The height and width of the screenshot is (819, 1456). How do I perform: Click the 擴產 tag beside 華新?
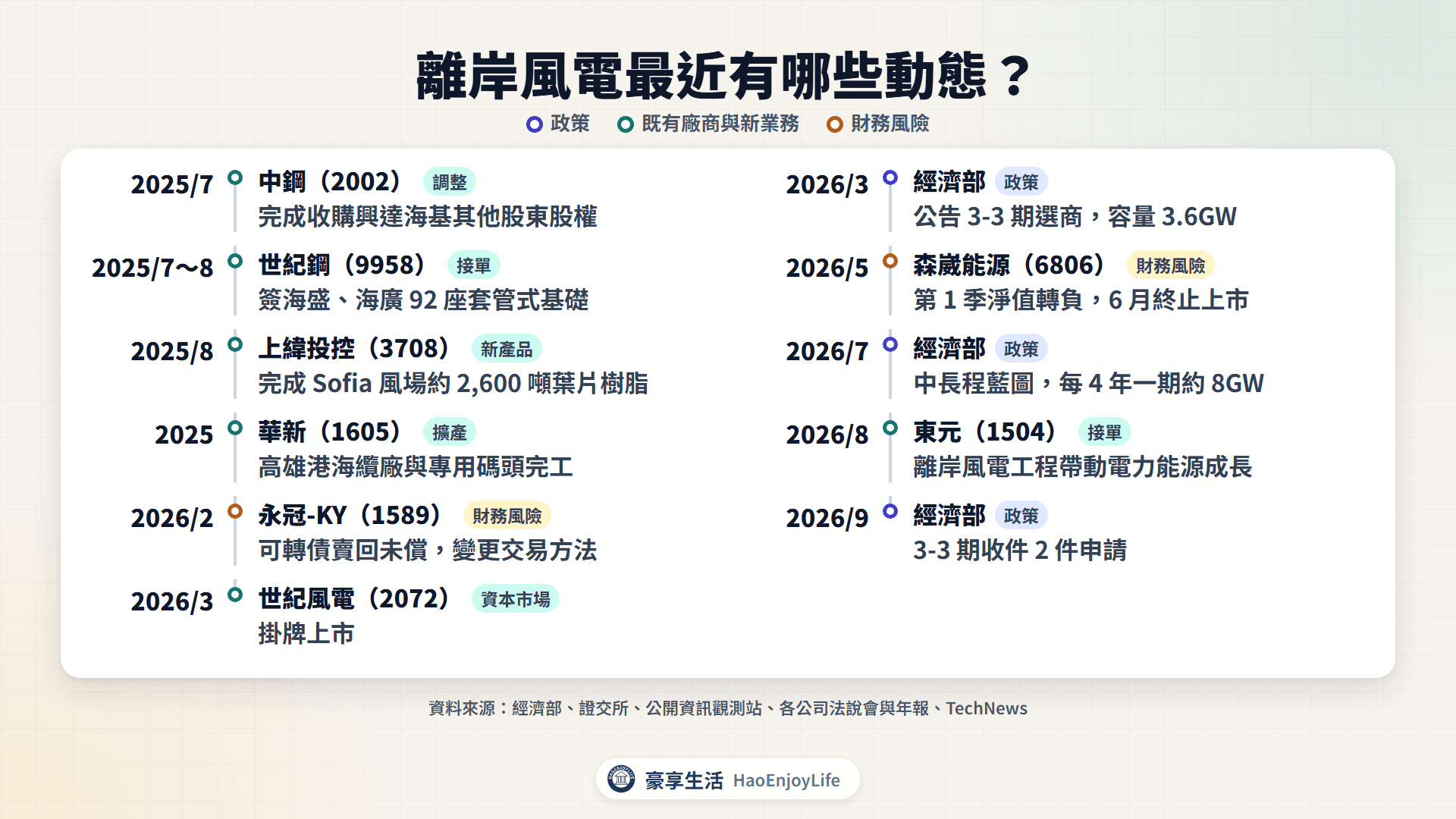tap(450, 432)
